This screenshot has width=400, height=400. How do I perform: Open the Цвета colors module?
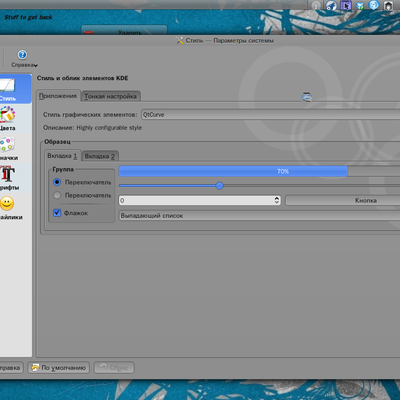point(7,114)
